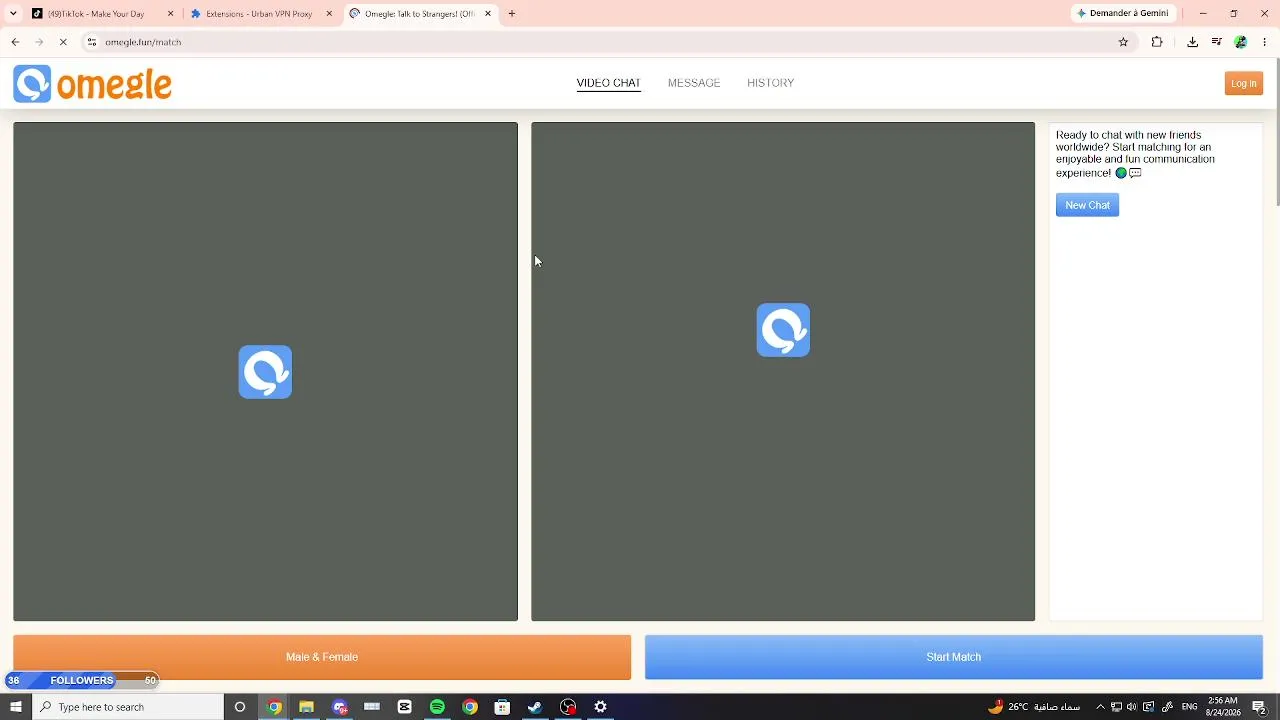Expand the tab search dropdown arrow
Viewport: 1280px width, 720px height.
click(x=13, y=14)
